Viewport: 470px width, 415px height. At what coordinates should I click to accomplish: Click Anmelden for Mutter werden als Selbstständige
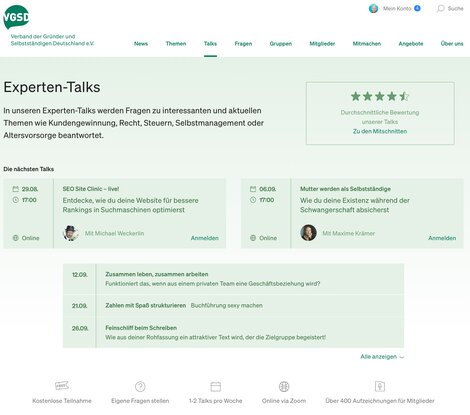pyautogui.click(x=442, y=238)
